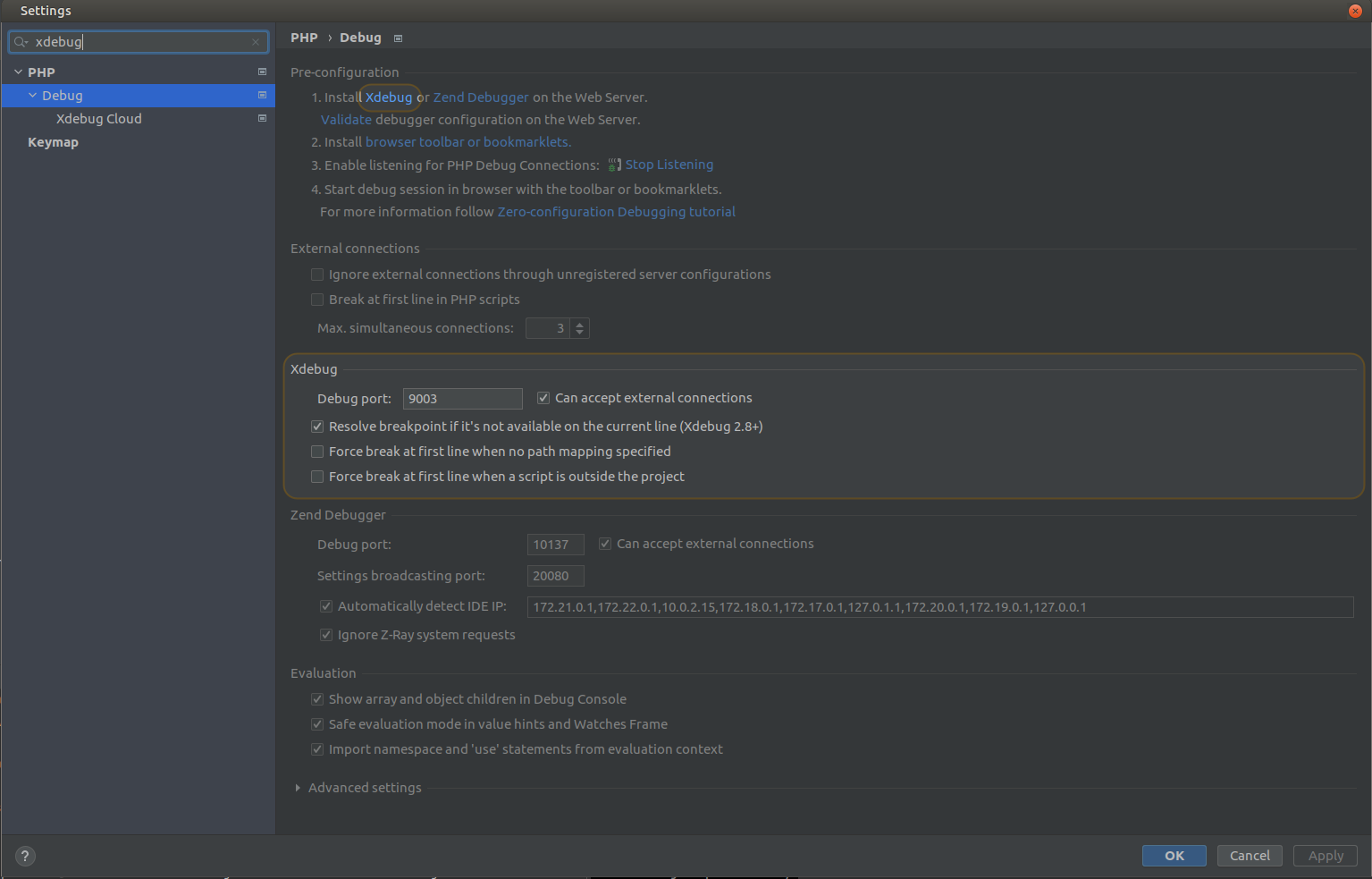Click the Settings broadcasting port field 20080
The image size is (1372, 879).
point(556,576)
